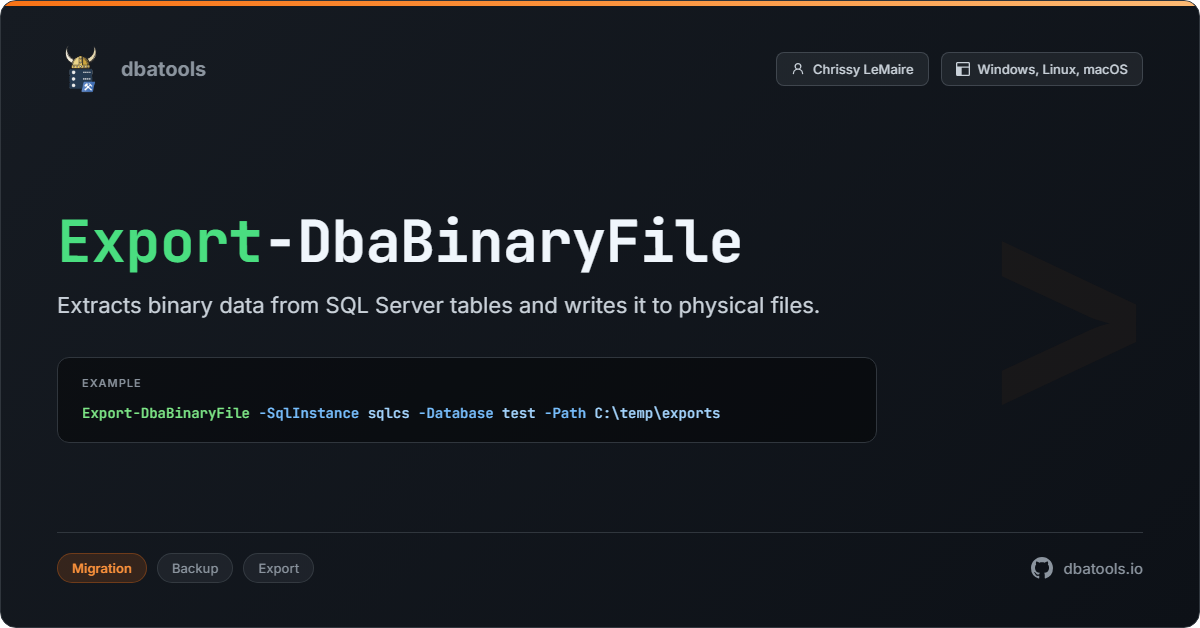Click the EXAMPLE label in code box
The image size is (1200, 628).
111,383
